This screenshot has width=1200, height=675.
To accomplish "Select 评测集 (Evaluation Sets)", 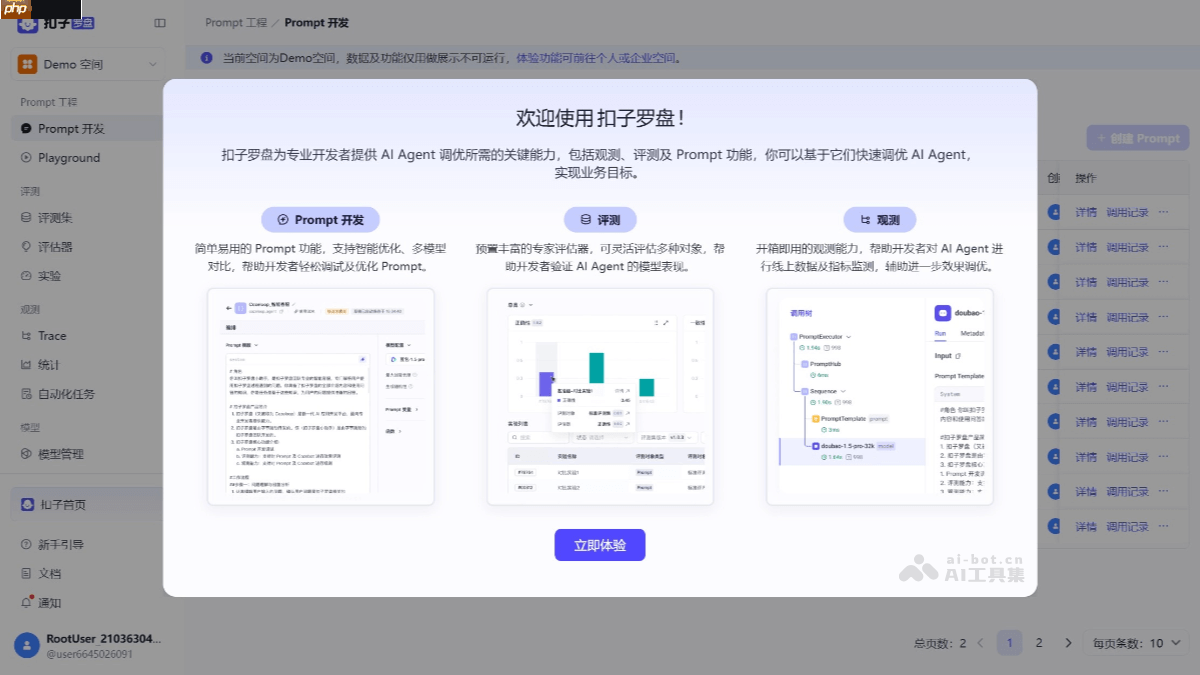I will click(55, 217).
